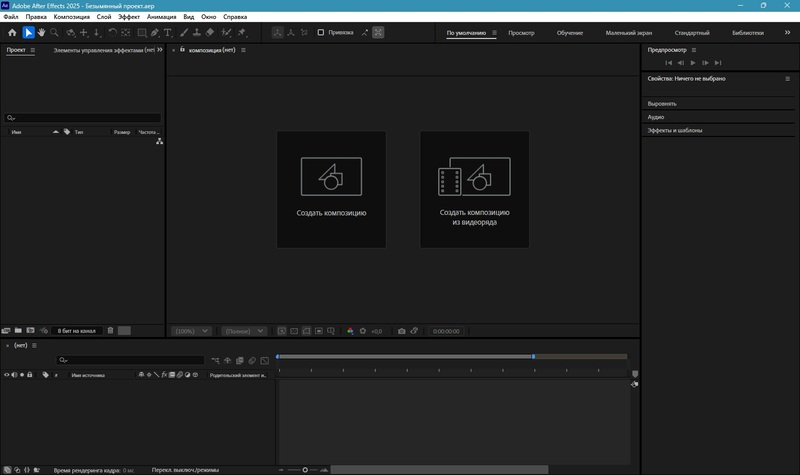800x475 pixels.
Task: Click the trash icon in Project panel
Action: (x=108, y=330)
